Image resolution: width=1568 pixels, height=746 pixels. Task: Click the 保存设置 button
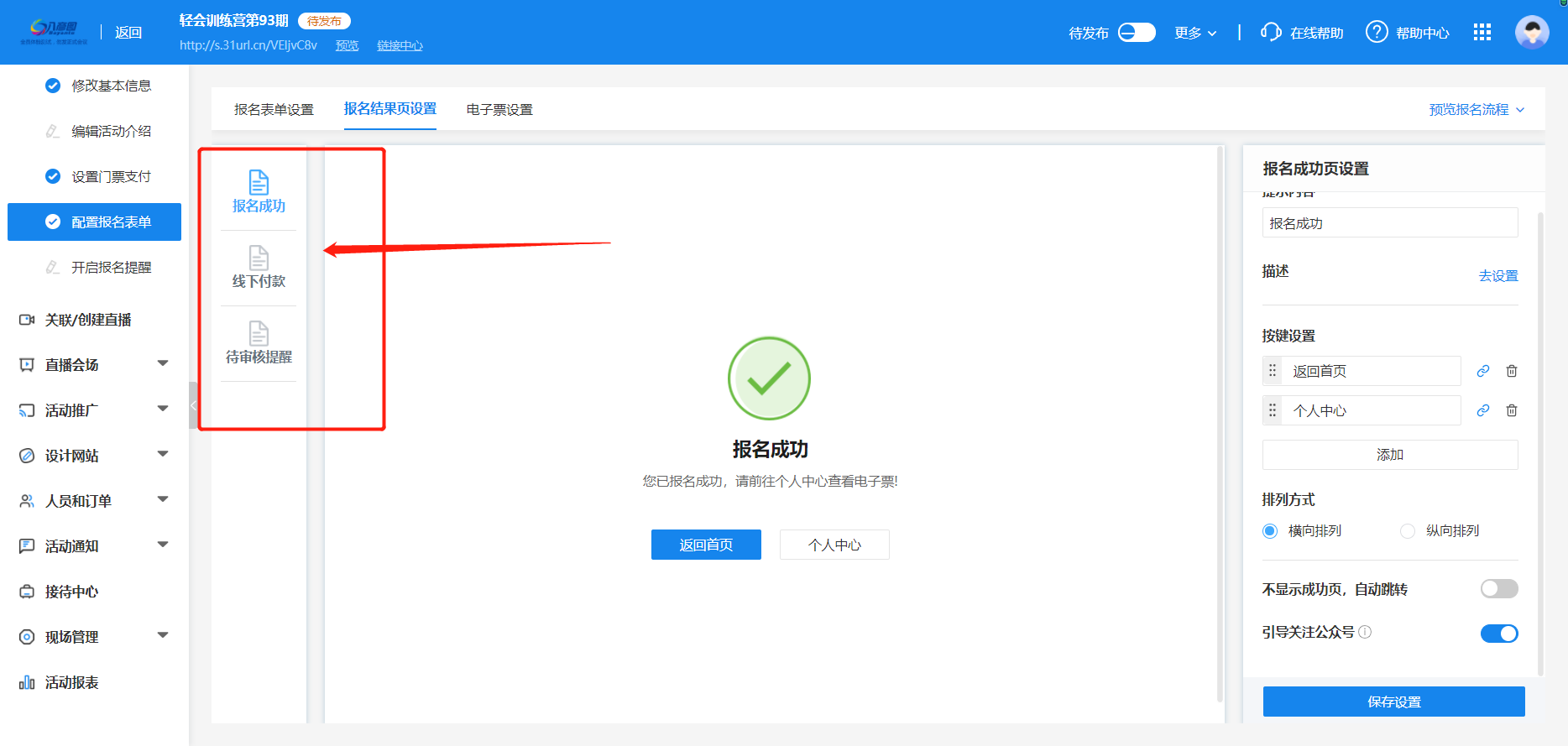click(x=1393, y=702)
